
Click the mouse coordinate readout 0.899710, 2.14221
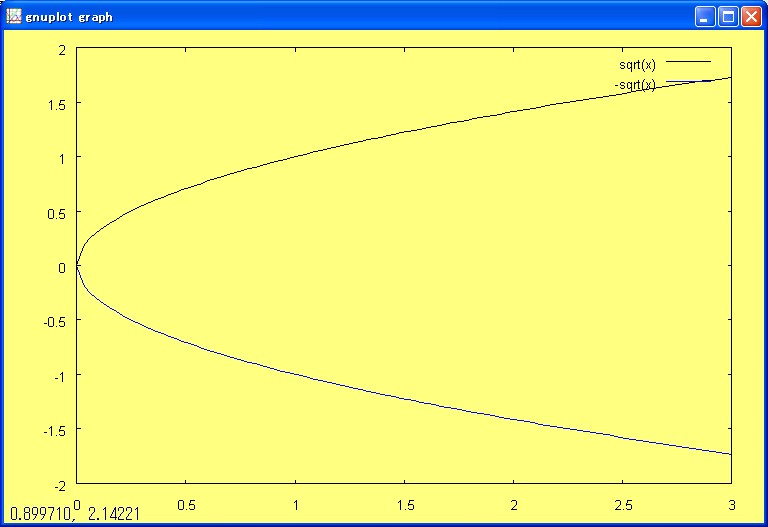(75, 514)
